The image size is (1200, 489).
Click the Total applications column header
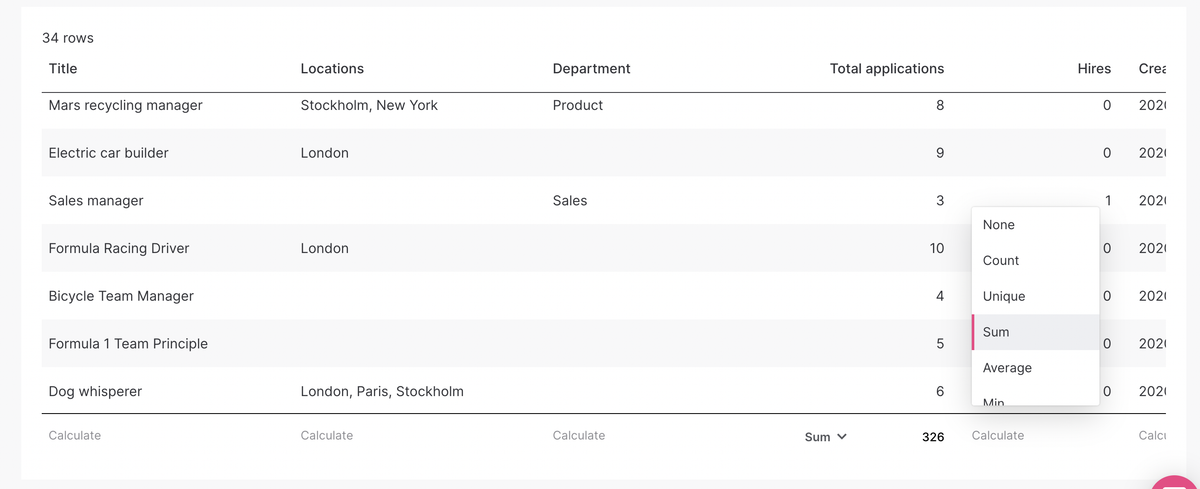click(x=886, y=69)
